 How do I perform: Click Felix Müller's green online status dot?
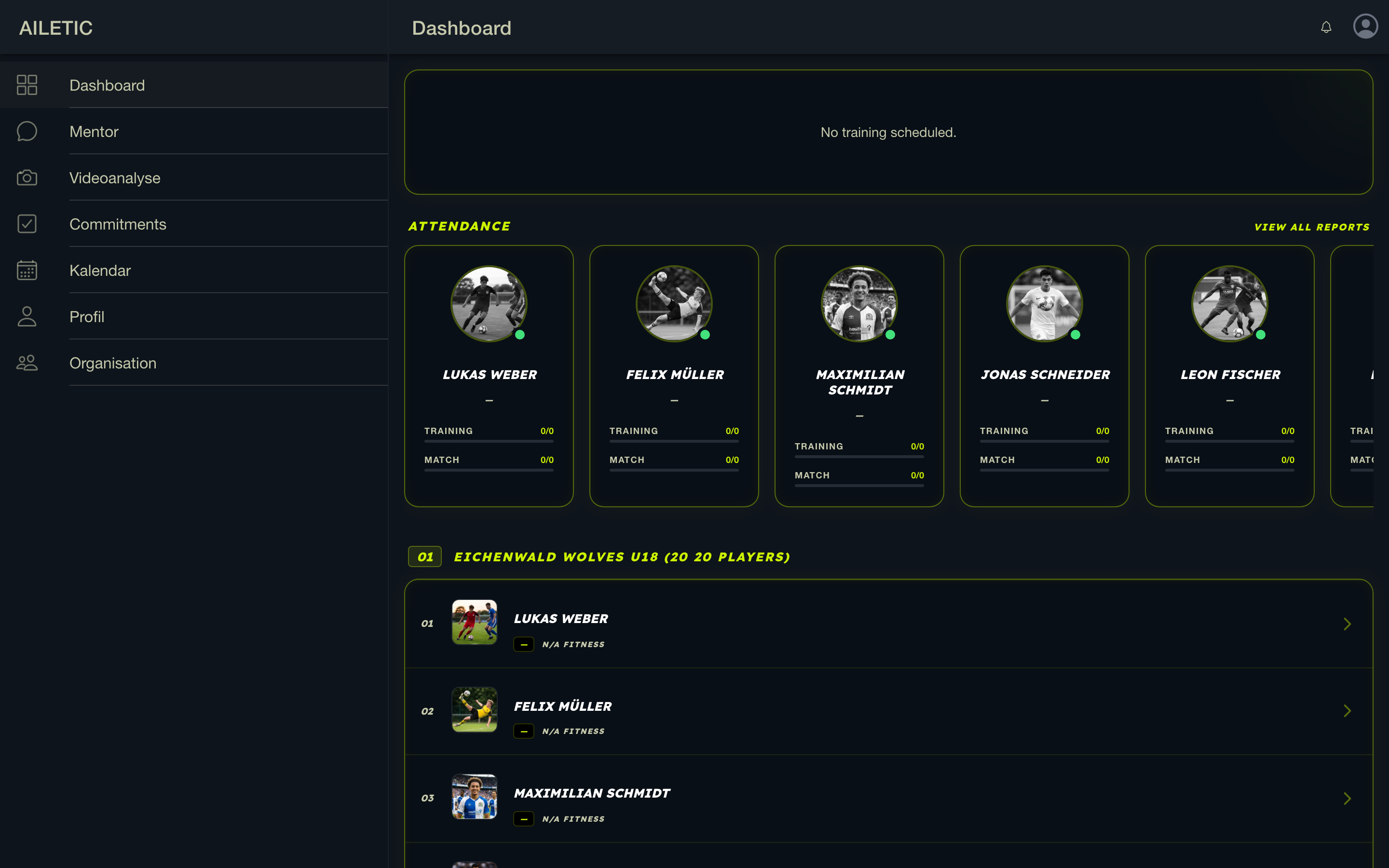(x=705, y=335)
